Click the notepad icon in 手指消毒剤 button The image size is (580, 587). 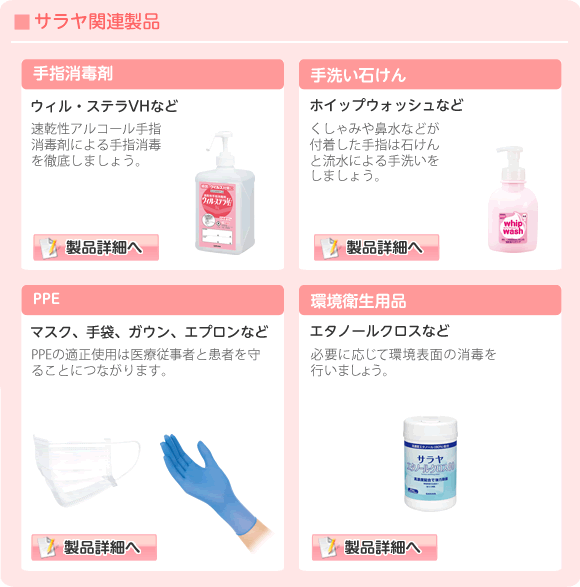49,247
